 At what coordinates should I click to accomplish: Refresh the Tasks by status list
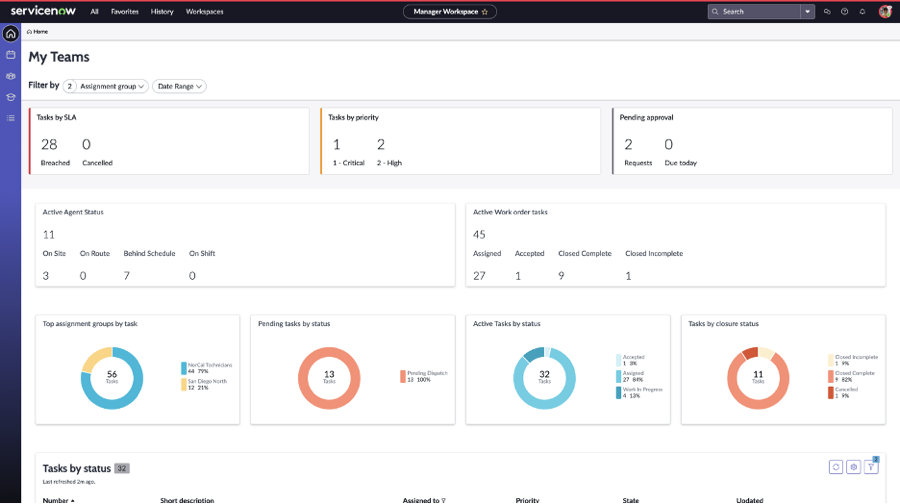click(836, 467)
